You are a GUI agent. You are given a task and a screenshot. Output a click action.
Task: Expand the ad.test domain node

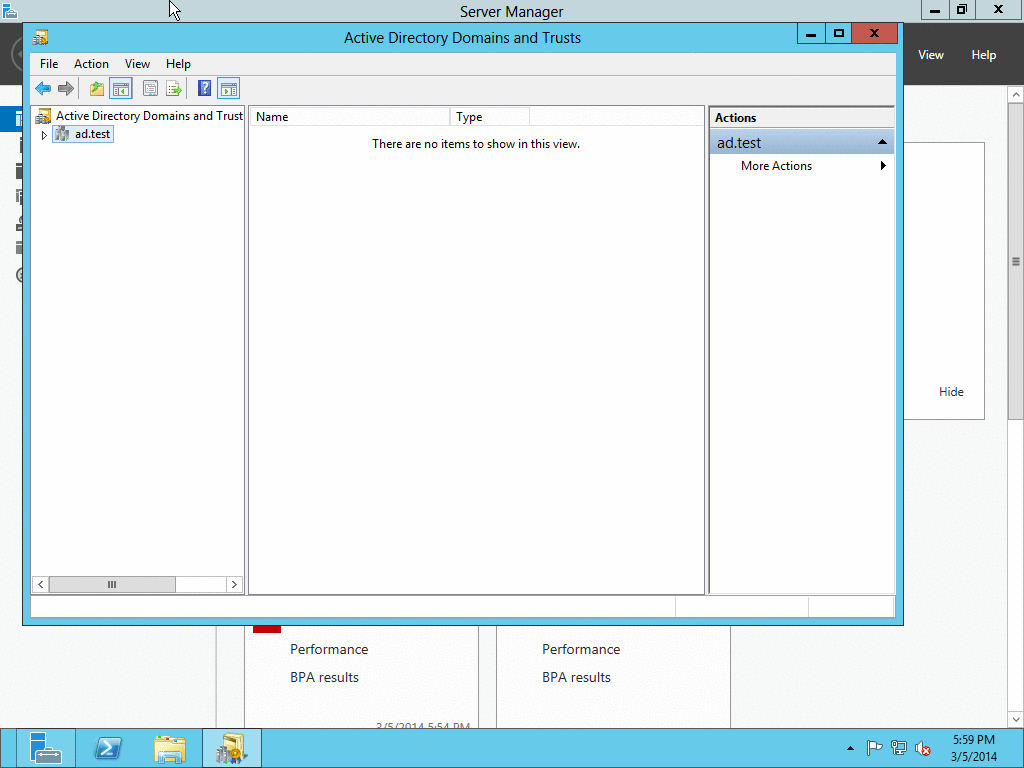[x=43, y=133]
